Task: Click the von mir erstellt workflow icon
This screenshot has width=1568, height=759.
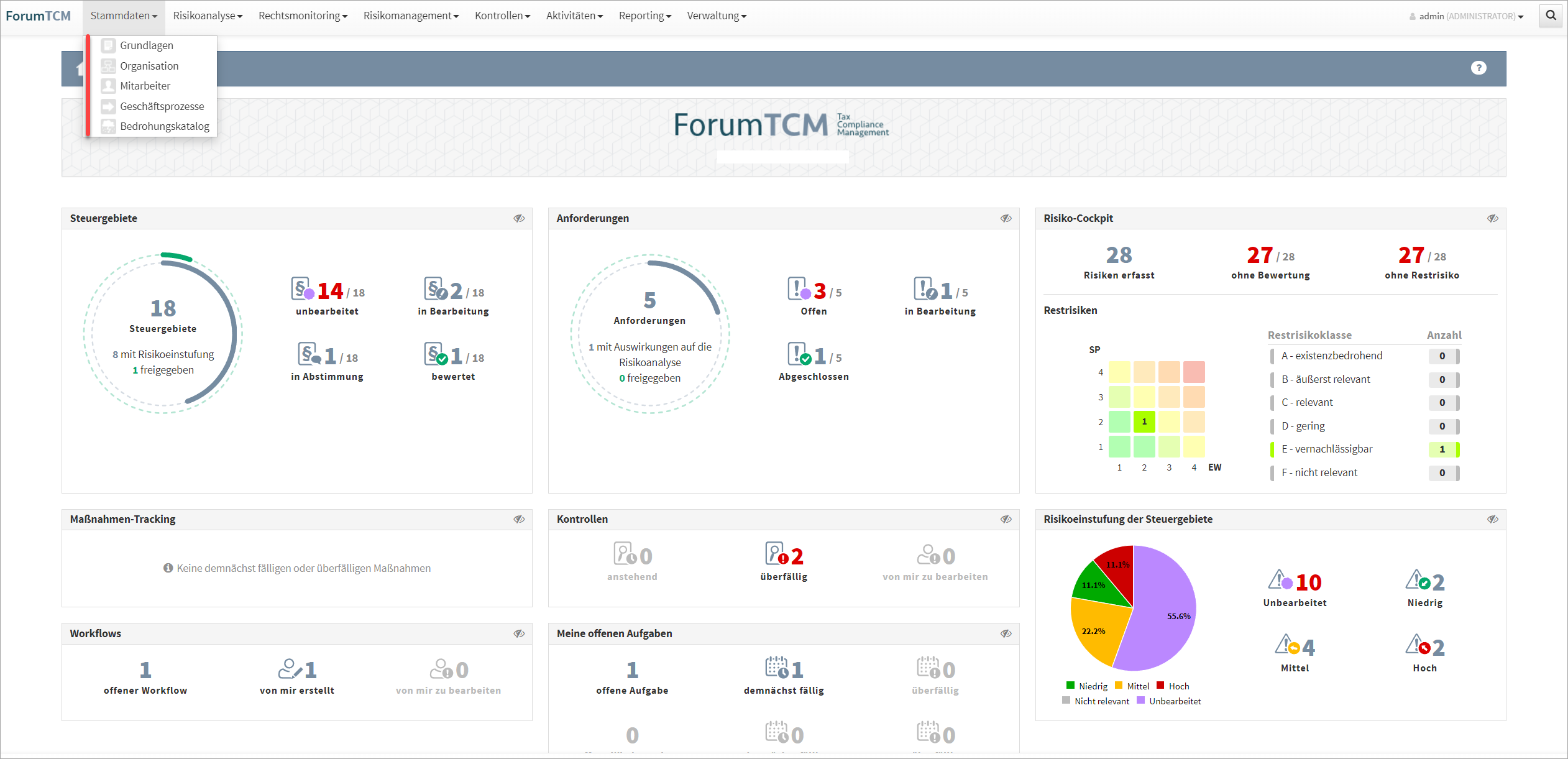Action: tap(290, 669)
